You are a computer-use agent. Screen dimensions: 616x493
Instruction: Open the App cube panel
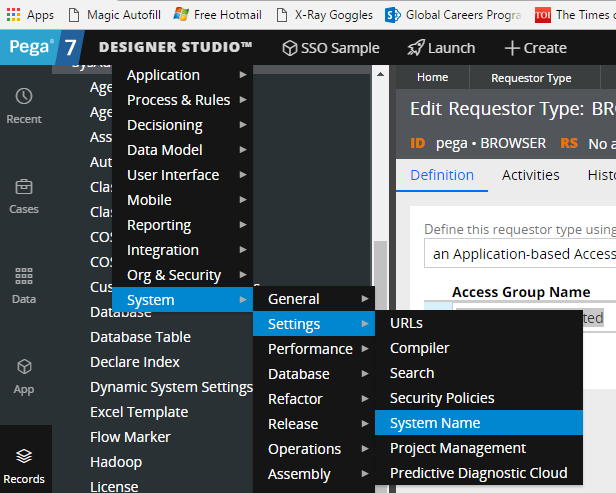tap(24, 376)
